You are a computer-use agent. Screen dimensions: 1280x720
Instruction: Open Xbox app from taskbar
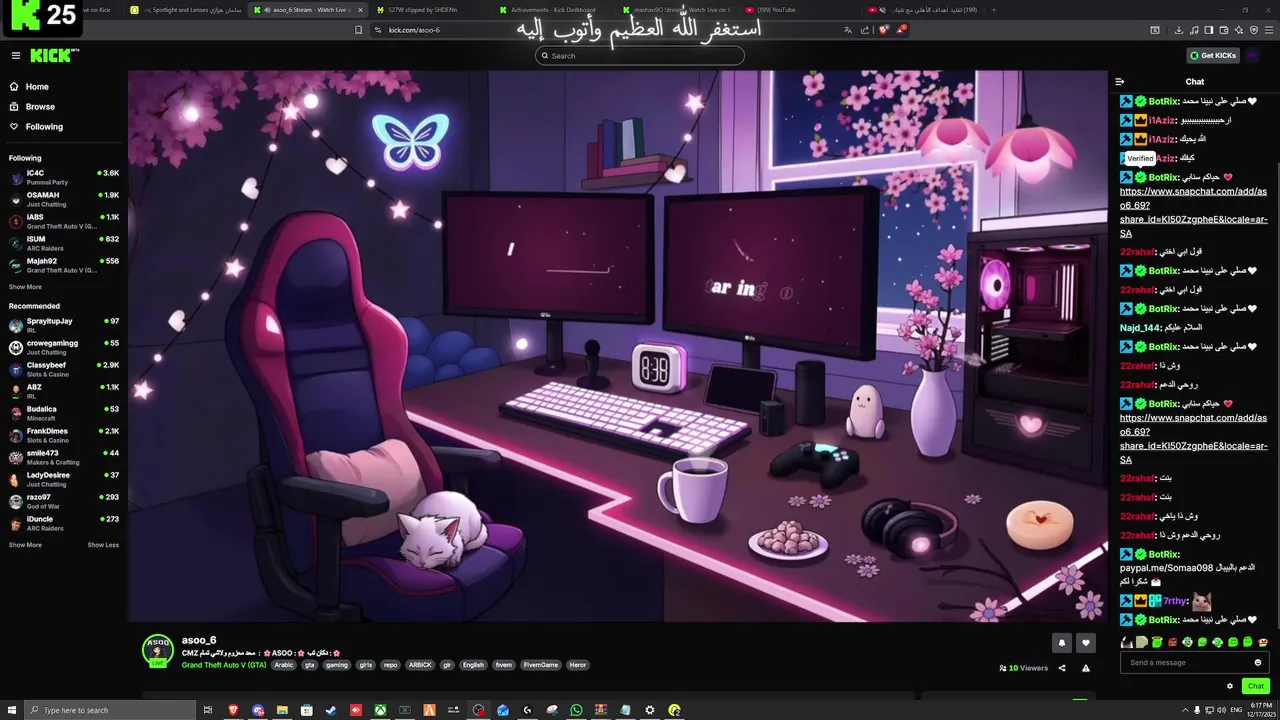[x=380, y=710]
